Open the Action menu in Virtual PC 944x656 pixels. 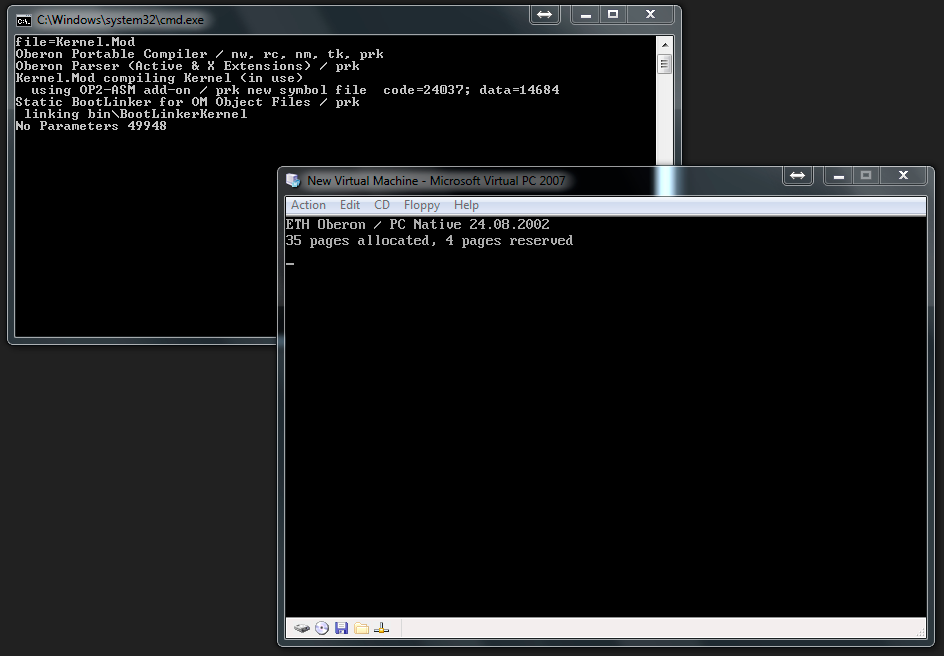tap(308, 205)
